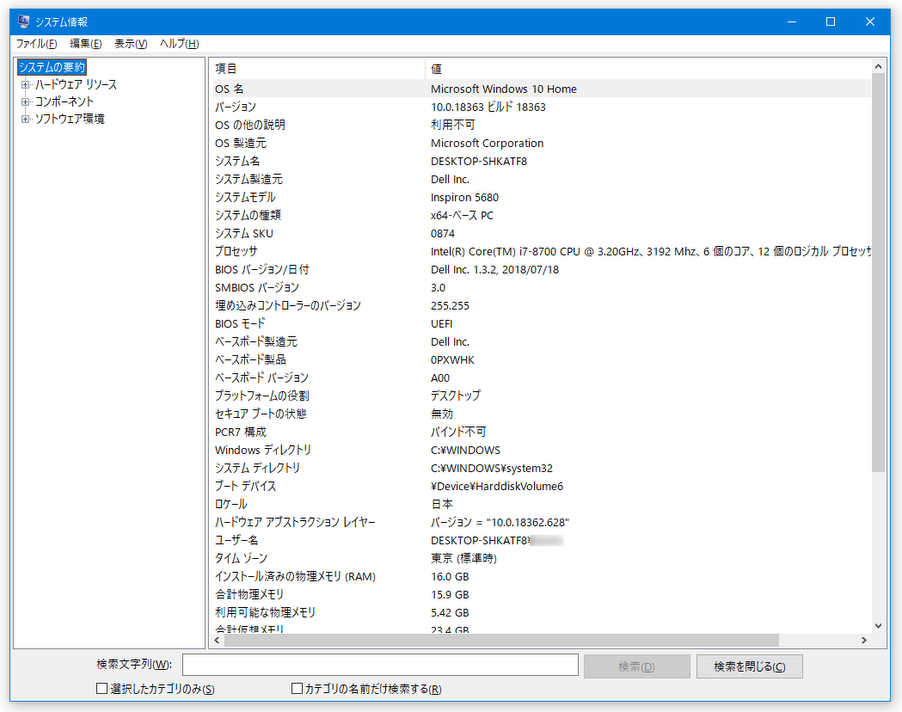Select the 埋め込みコントローラーのバージョン row
902x712 pixels.
[x=541, y=305]
